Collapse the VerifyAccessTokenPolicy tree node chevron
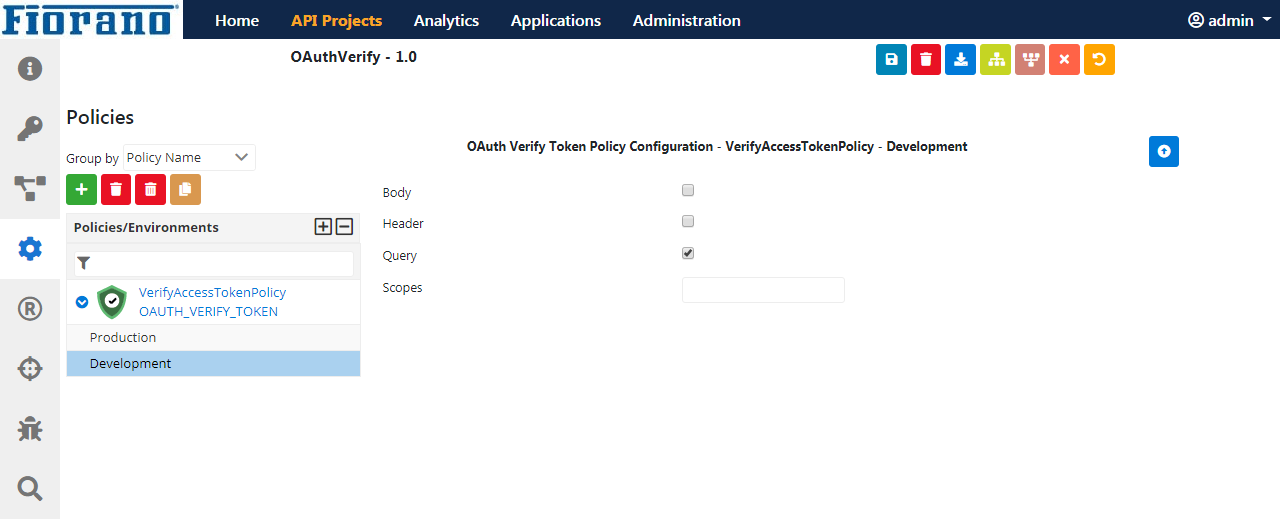This screenshot has height=519, width=1280. (x=82, y=302)
